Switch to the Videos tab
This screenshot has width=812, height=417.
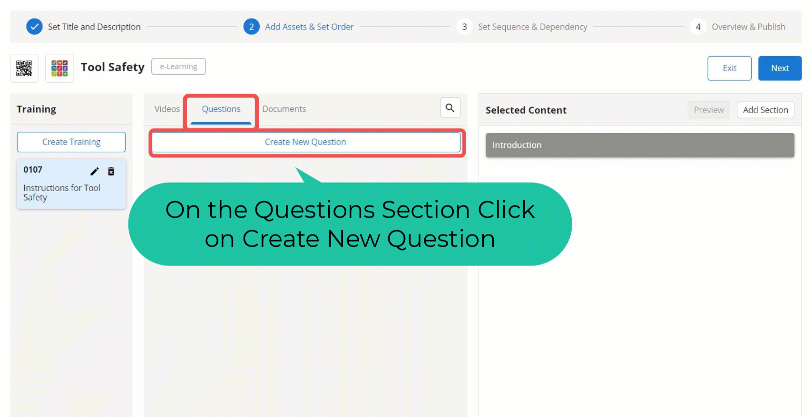(167, 109)
